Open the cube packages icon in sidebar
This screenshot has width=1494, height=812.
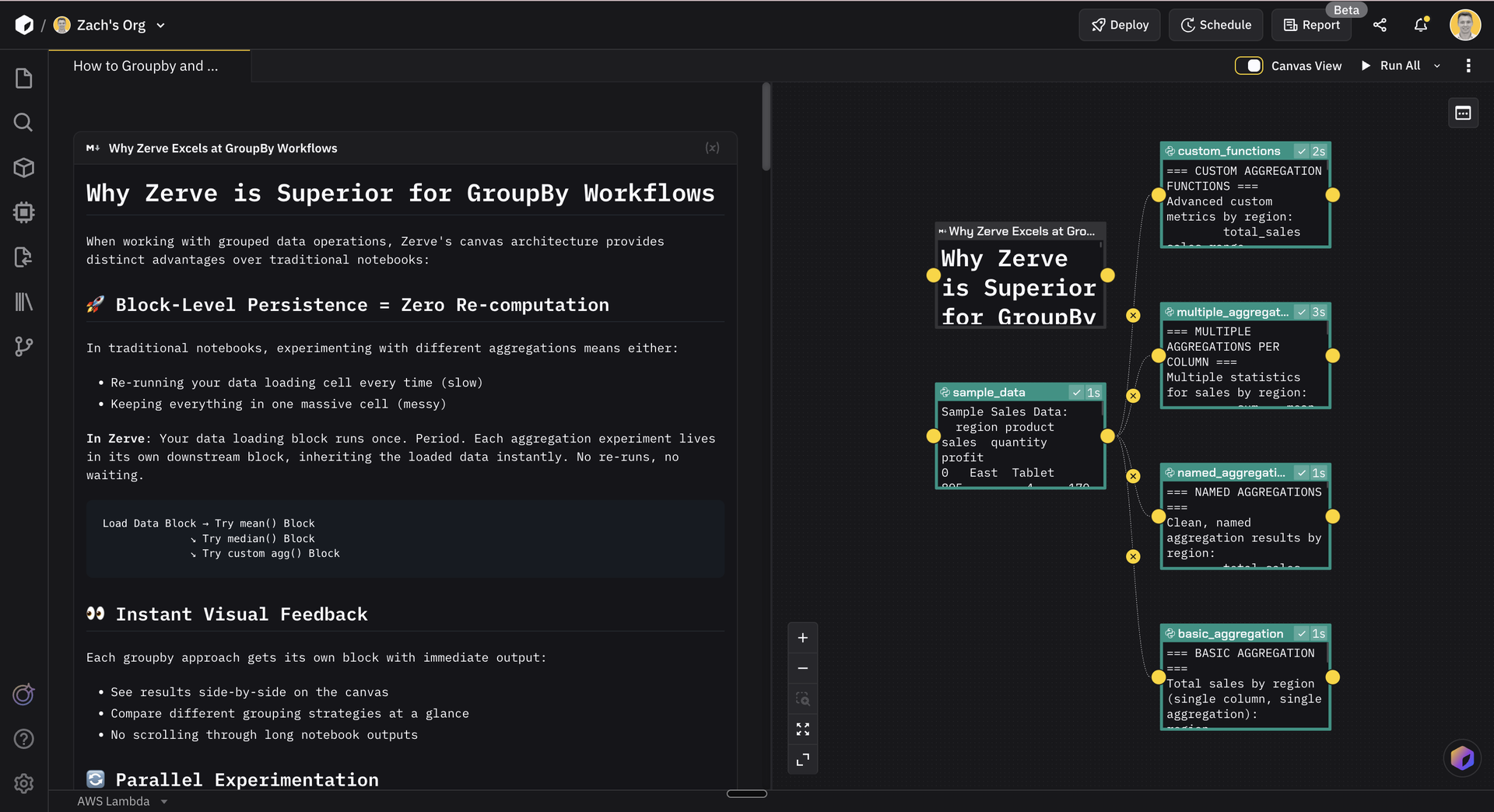24,167
